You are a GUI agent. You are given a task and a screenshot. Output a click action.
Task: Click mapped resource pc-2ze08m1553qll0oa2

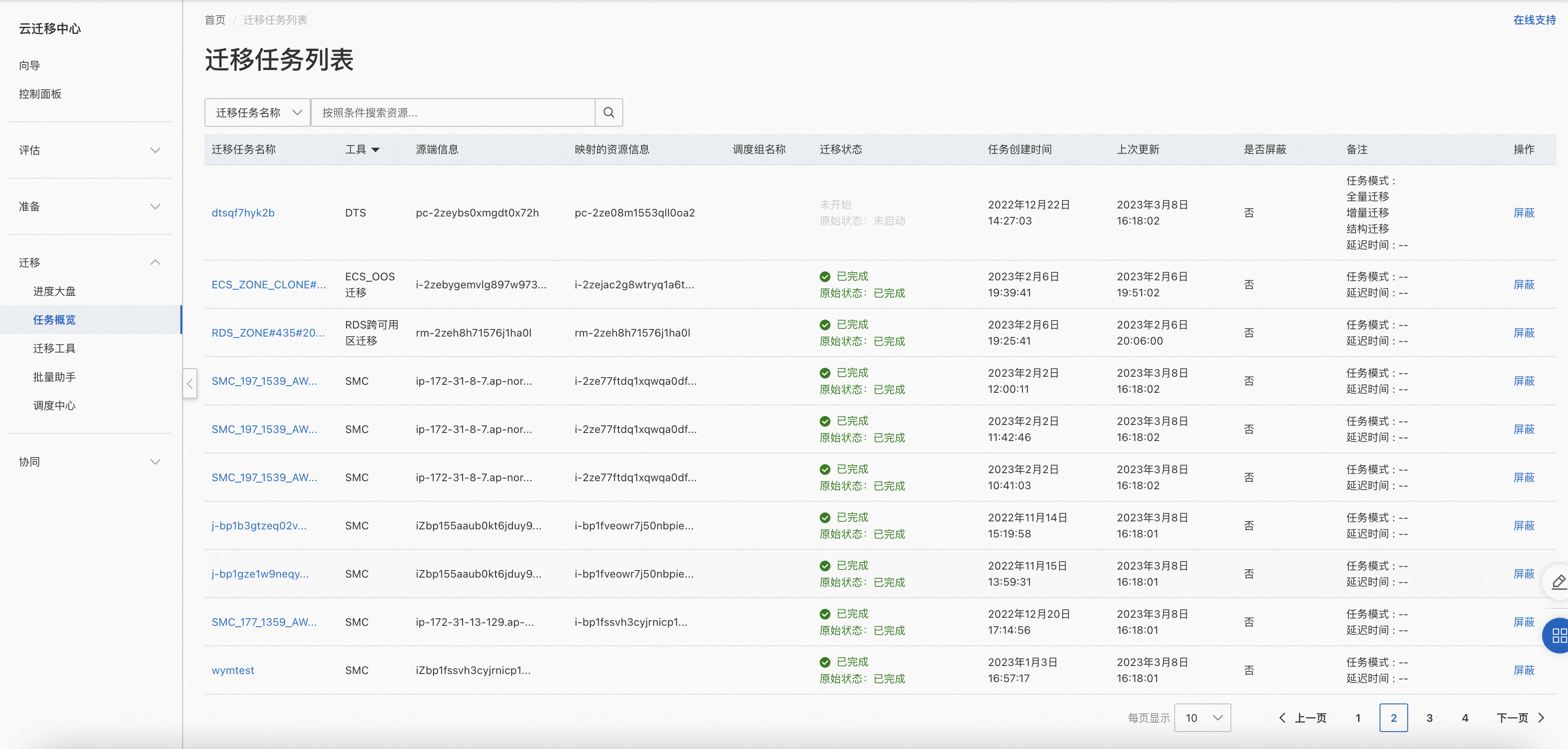(x=634, y=213)
